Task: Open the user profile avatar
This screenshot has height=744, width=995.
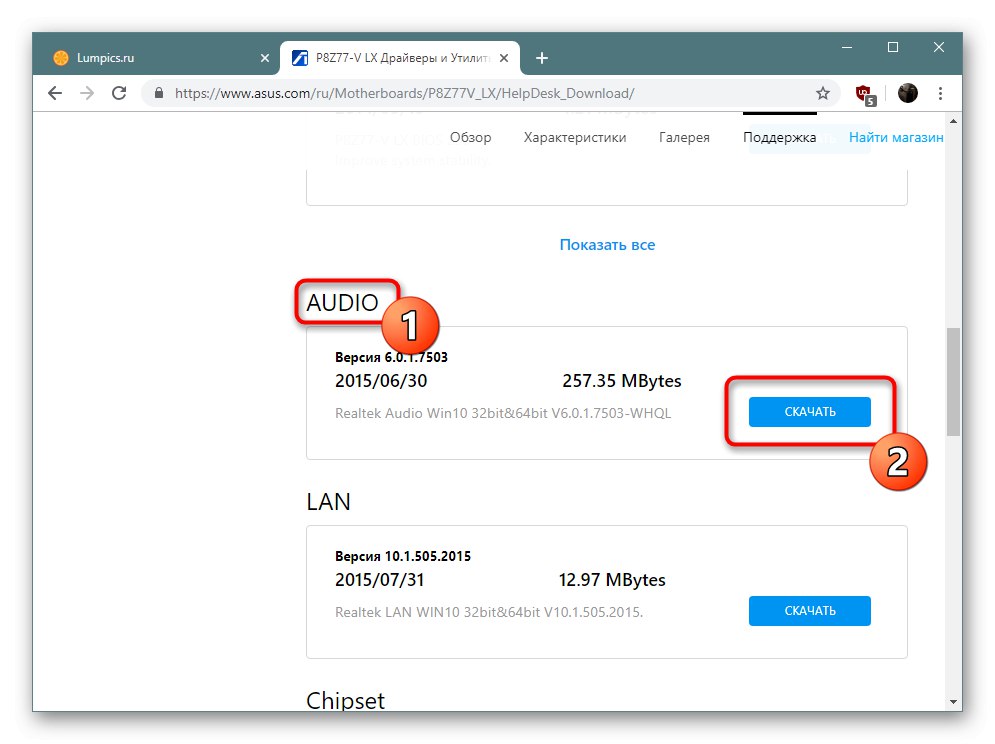Action: [x=907, y=93]
